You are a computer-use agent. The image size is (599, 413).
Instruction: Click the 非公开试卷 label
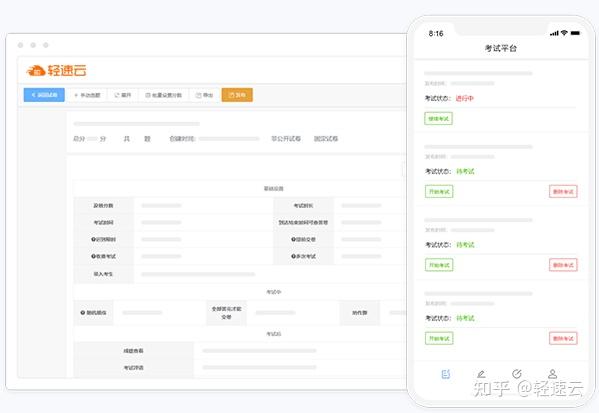tap(286, 139)
